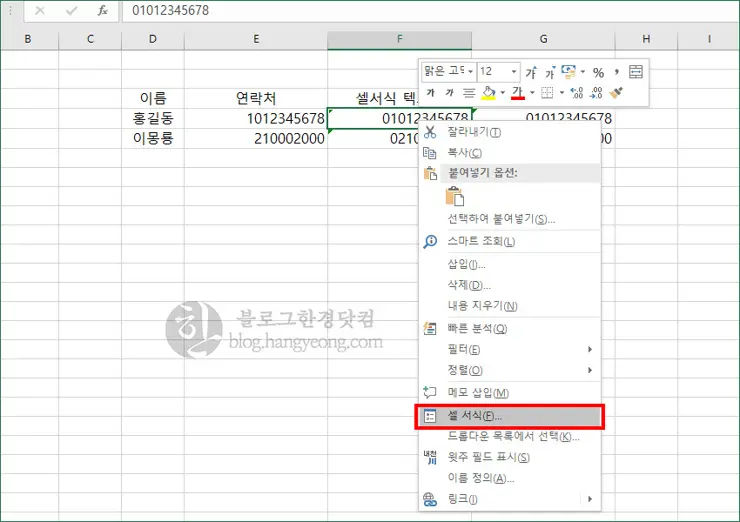Click the phonetic field (윗주 필드) icon

click(x=430, y=457)
